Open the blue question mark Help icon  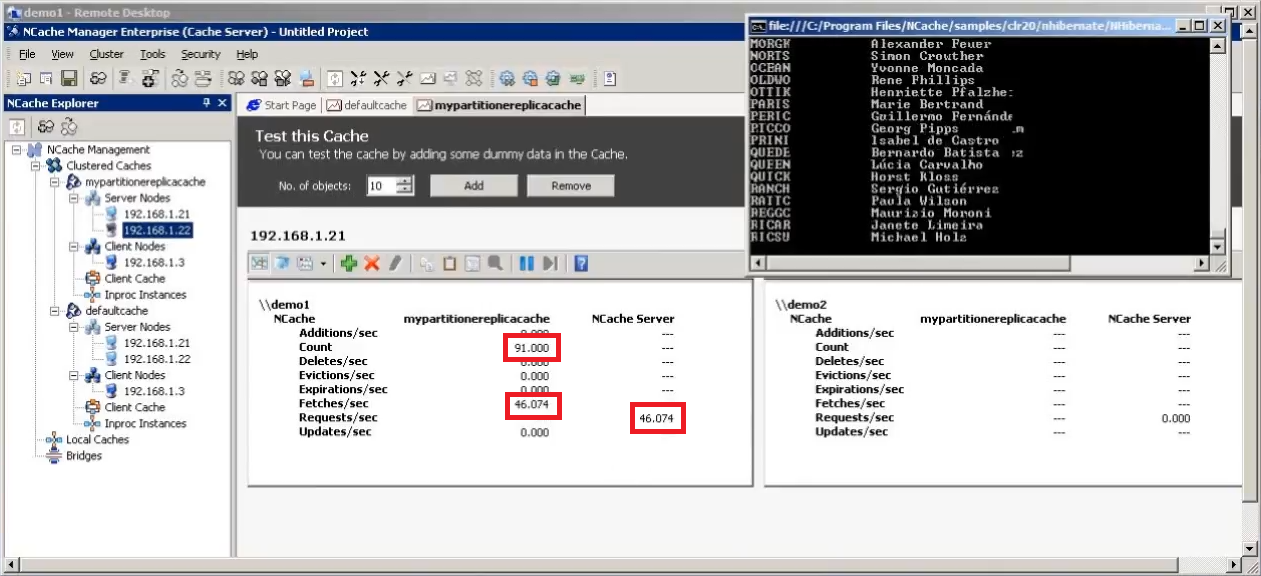click(581, 263)
